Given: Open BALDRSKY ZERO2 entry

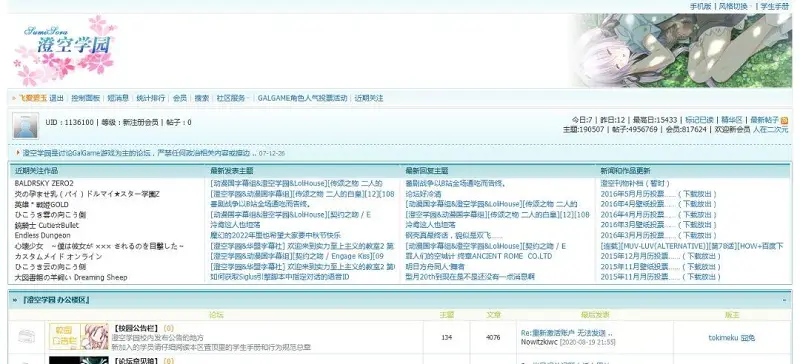Looking at the screenshot, I should pyautogui.click(x=44, y=183).
